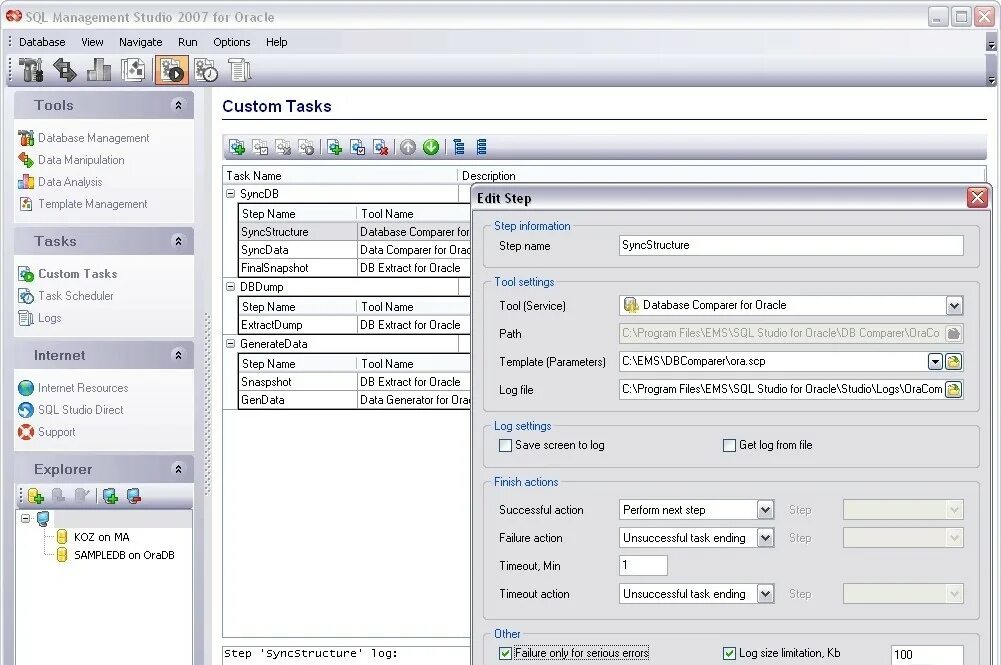Screen dimensions: 1001x665
Task: Click into the Step name field
Action: coord(791,246)
